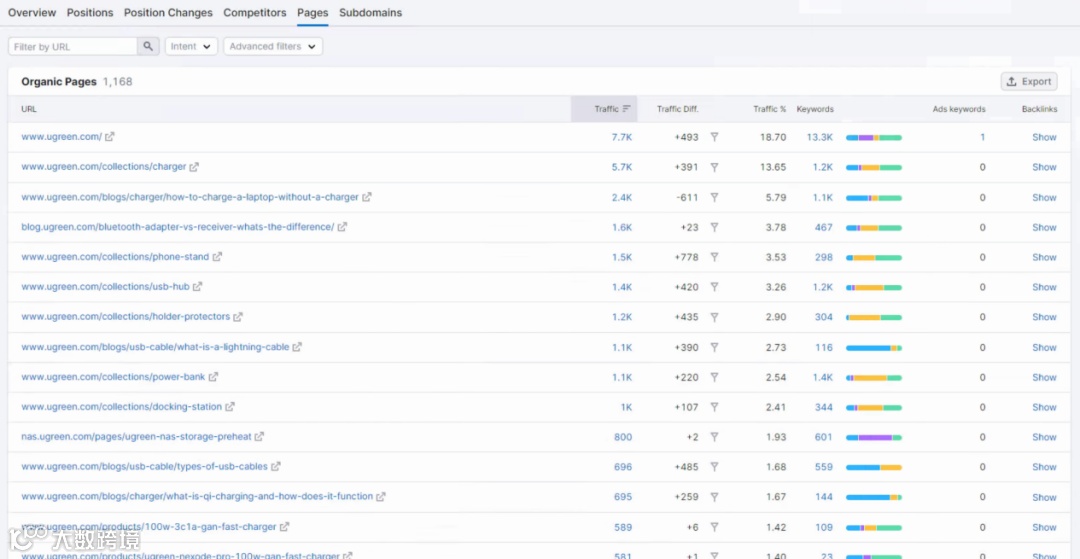Focus the Filter by URL input field
The width and height of the screenshot is (1080, 559).
(x=72, y=46)
